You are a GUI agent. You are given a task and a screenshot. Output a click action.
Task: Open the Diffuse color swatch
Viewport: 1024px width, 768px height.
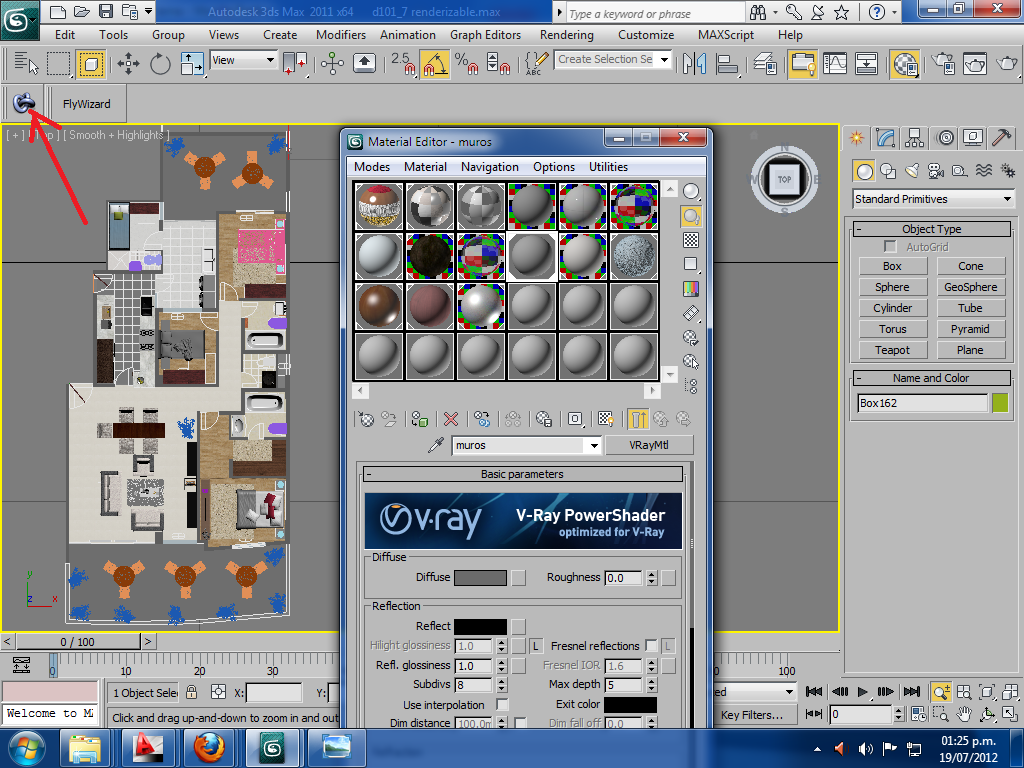(480, 577)
